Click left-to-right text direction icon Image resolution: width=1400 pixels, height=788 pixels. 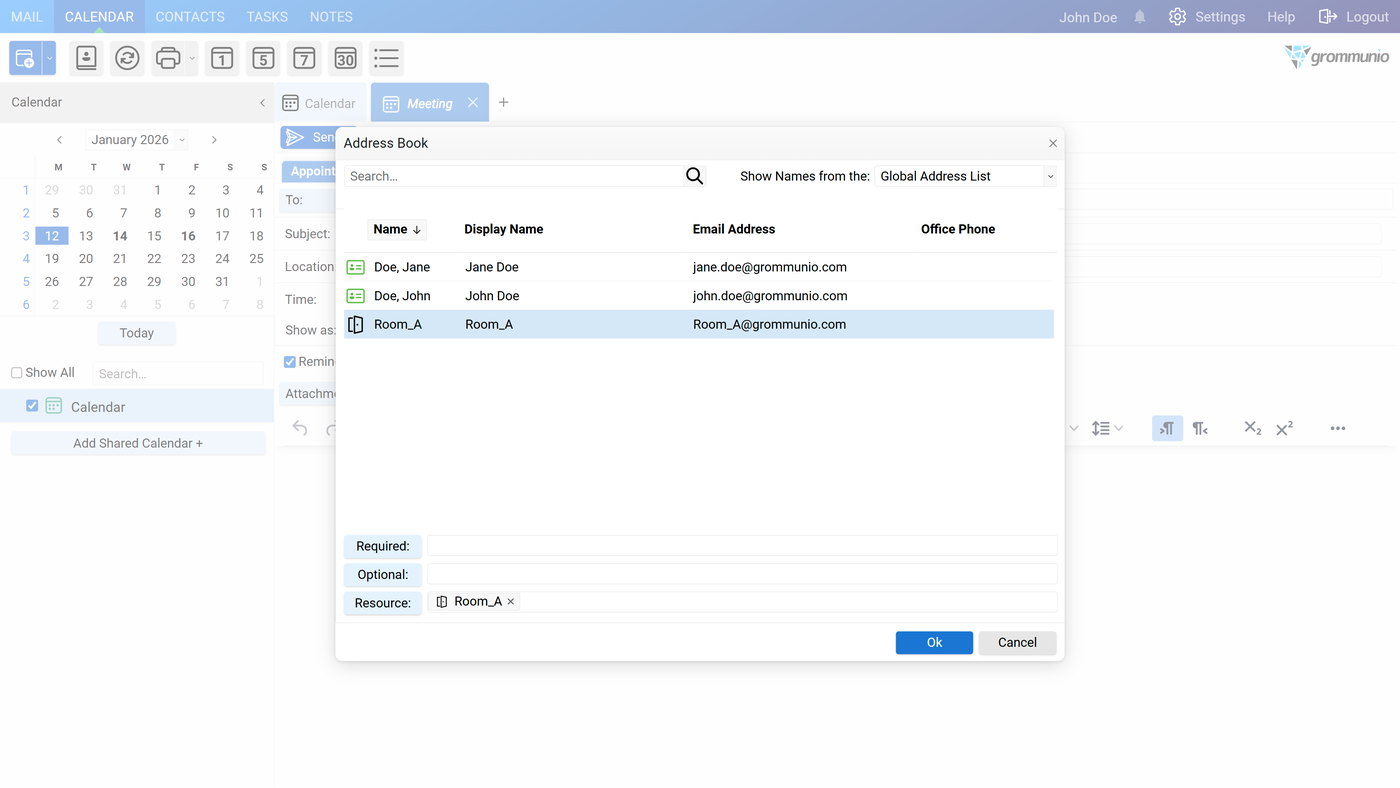coord(1167,428)
